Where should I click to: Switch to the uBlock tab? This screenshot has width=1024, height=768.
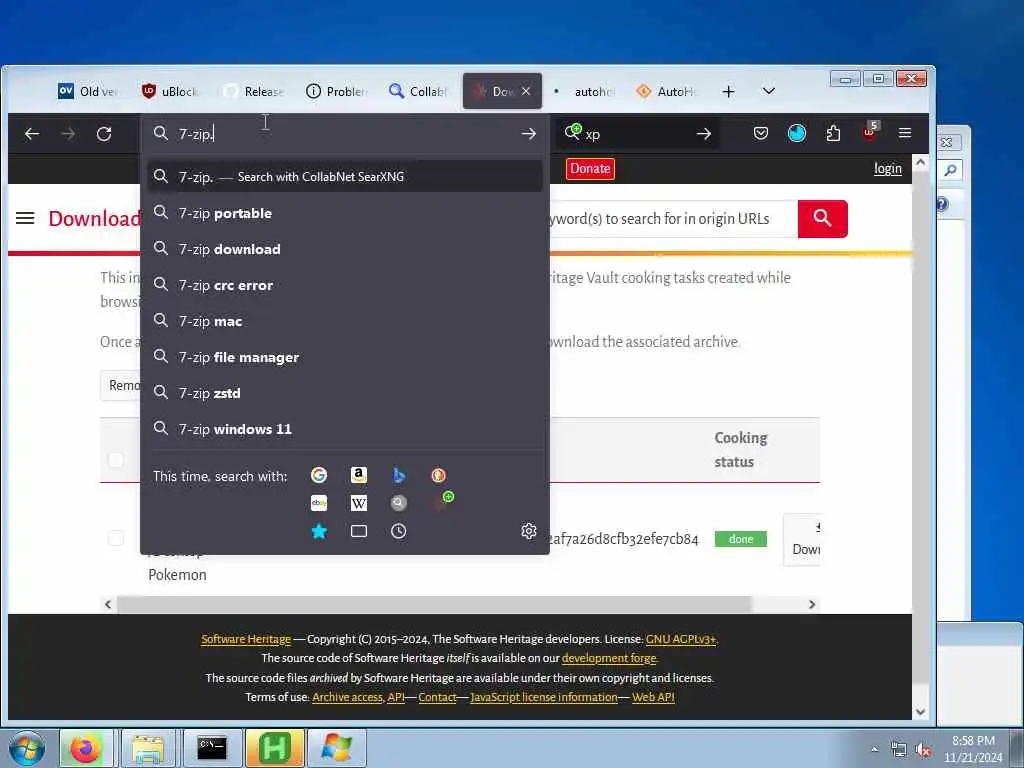coord(170,91)
